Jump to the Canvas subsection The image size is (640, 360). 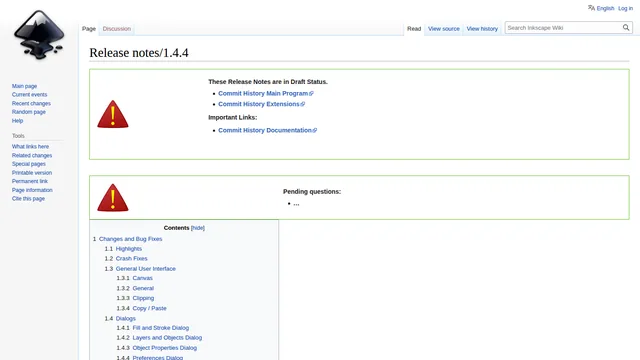click(x=142, y=278)
